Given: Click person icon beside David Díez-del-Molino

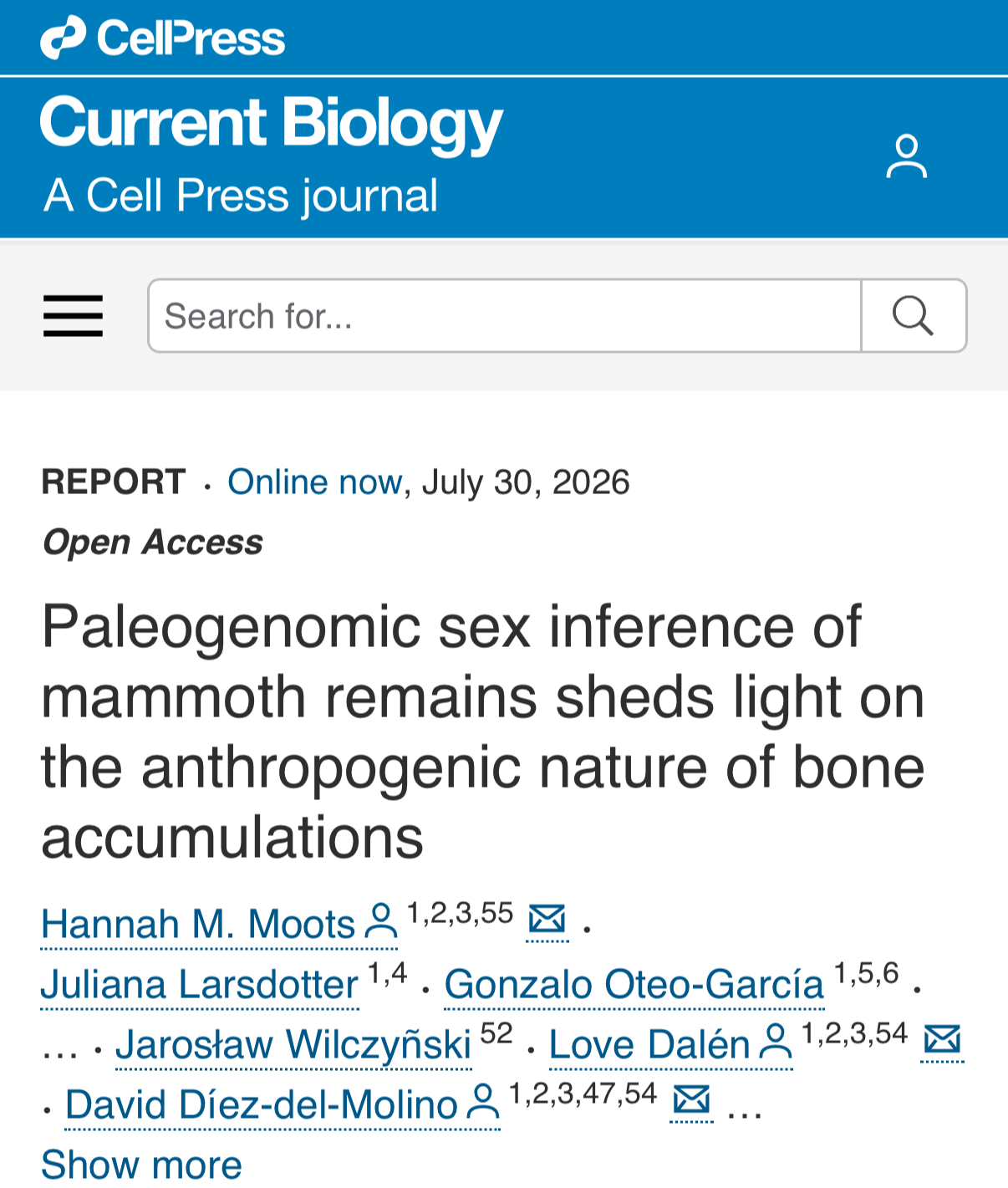Looking at the screenshot, I should (483, 1103).
